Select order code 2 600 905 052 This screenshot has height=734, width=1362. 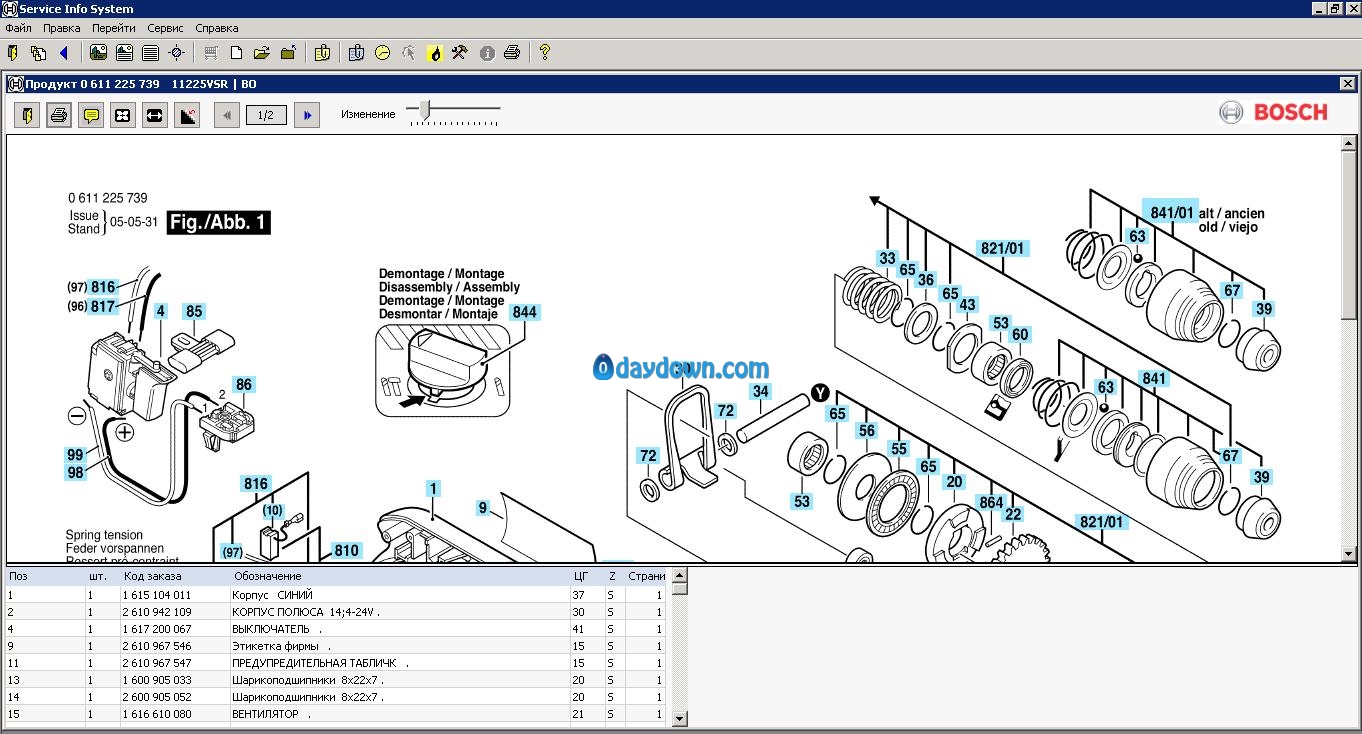[157, 697]
